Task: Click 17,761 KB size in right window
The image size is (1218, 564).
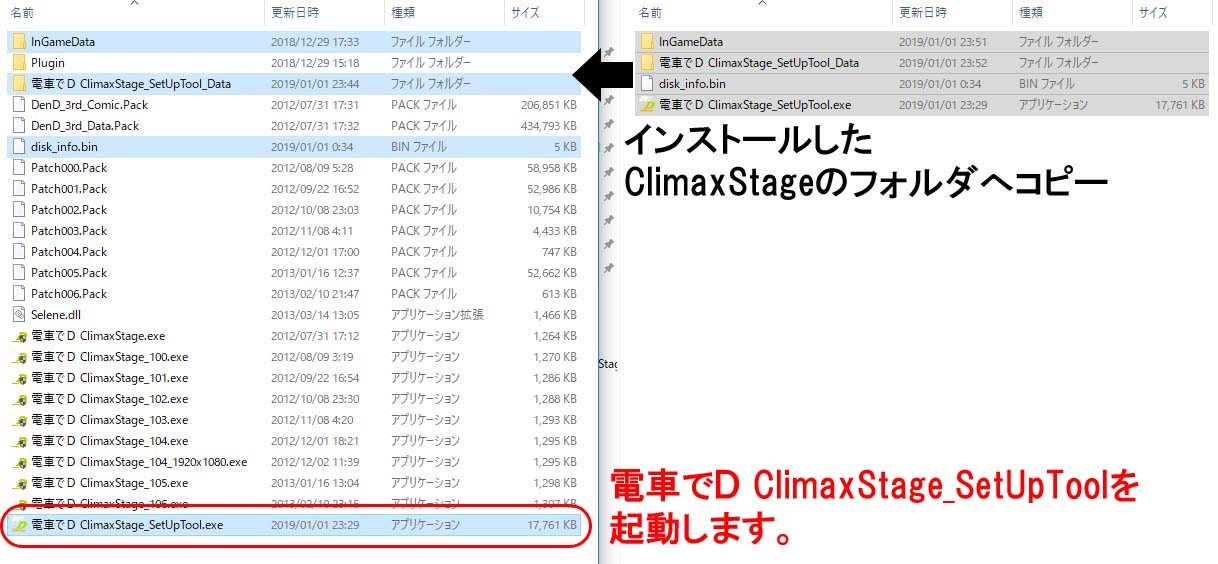Action: (1179, 105)
